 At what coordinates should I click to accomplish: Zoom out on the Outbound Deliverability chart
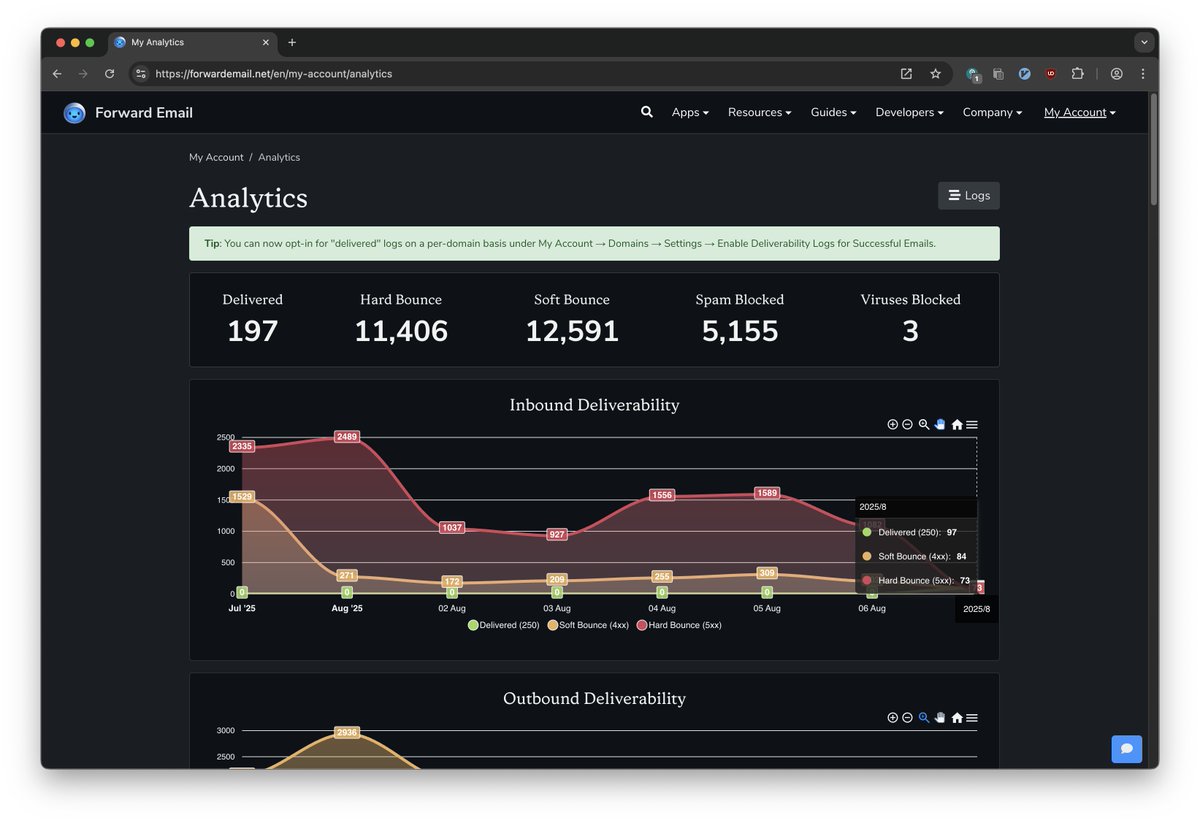(907, 718)
